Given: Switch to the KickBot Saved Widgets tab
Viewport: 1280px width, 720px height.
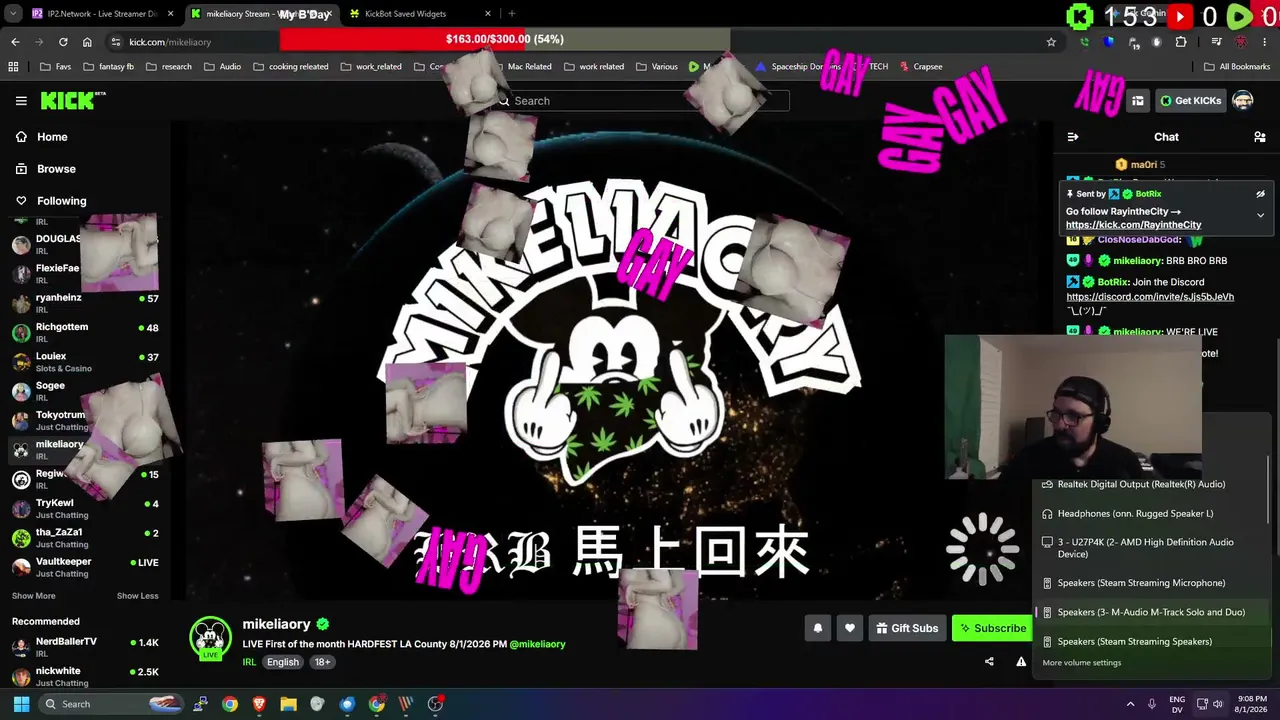Looking at the screenshot, I should coord(422,14).
